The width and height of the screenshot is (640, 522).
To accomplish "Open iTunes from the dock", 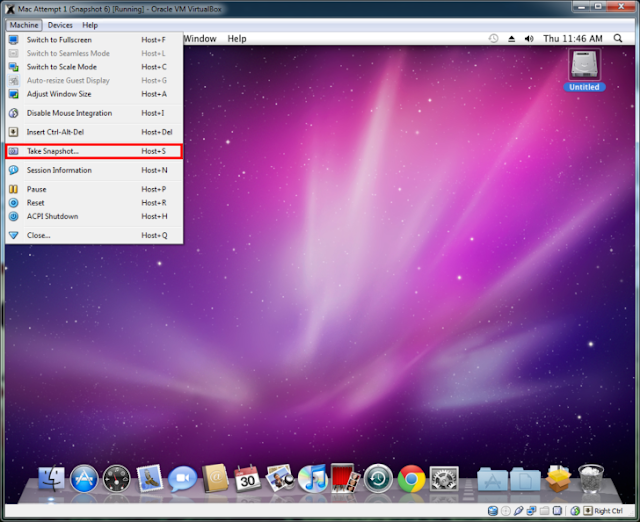I will coord(313,478).
